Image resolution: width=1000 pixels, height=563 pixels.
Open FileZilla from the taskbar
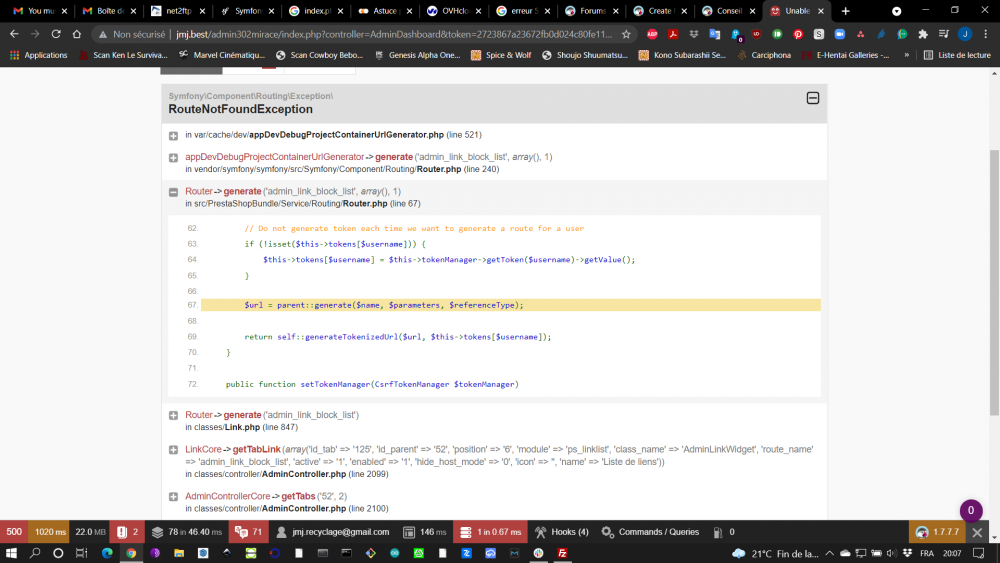(x=562, y=553)
